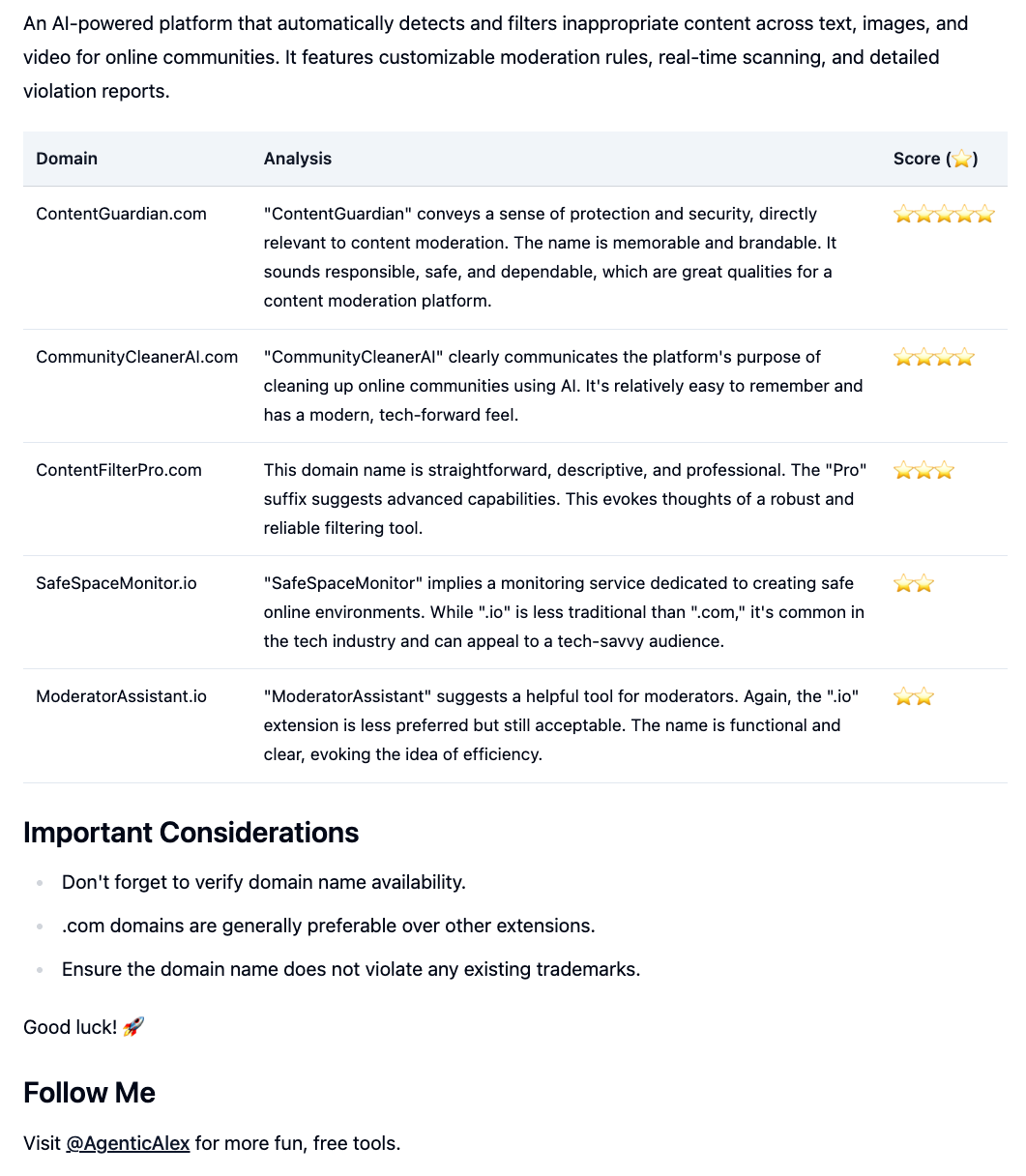This screenshot has height=1176, width=1026.
Task: Click the @AgenticAlex profile link
Action: [128, 1143]
